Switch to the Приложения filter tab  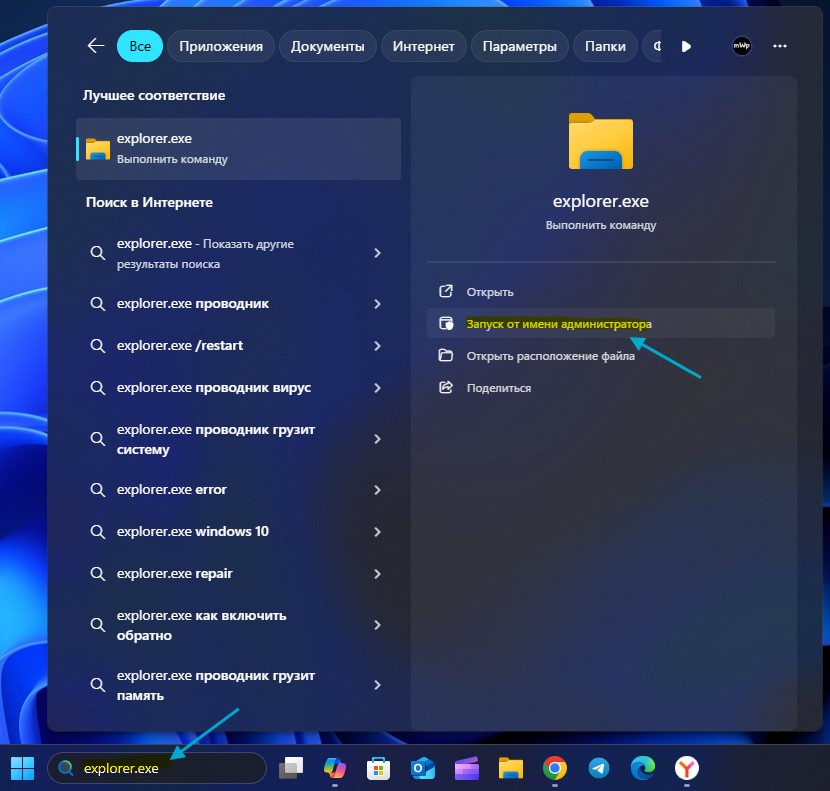(x=221, y=46)
